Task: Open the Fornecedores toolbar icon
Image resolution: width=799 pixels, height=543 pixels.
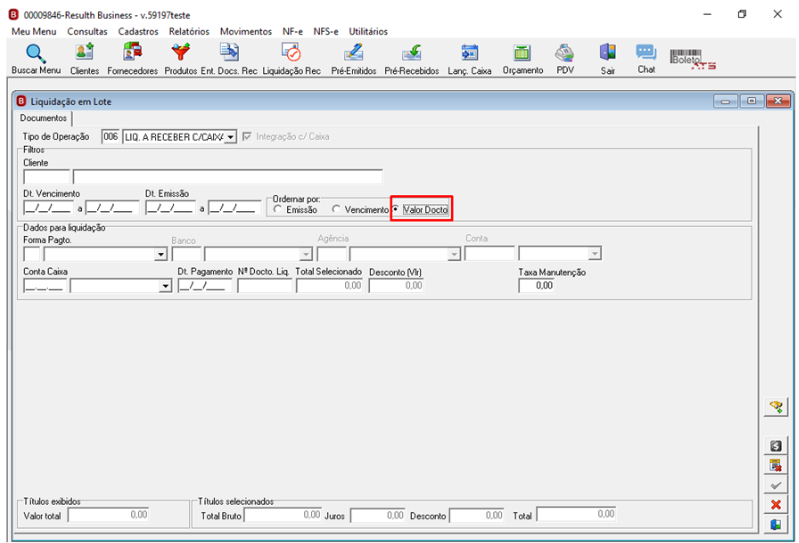Action: point(132,52)
